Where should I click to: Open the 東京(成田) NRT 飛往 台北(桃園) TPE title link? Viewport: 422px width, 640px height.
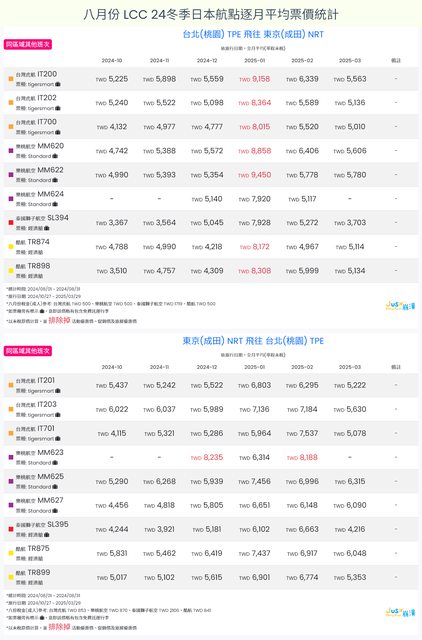(253, 341)
